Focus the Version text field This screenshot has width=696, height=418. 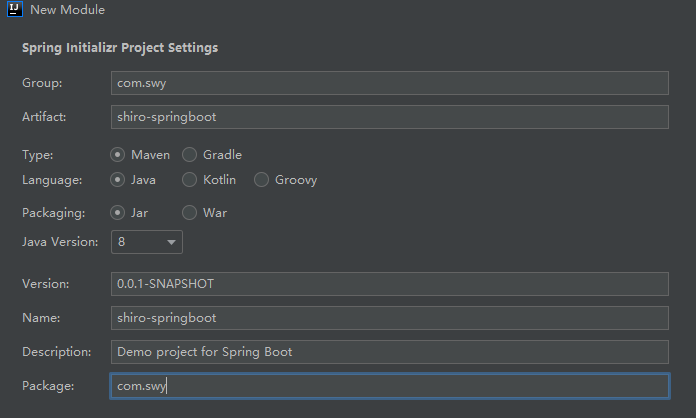point(389,284)
